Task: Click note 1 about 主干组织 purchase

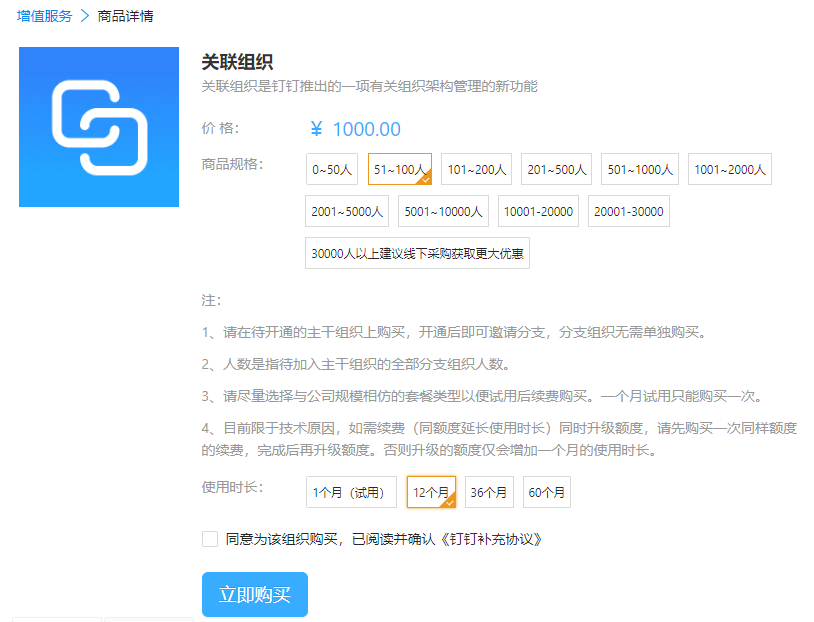Action: tap(454, 332)
